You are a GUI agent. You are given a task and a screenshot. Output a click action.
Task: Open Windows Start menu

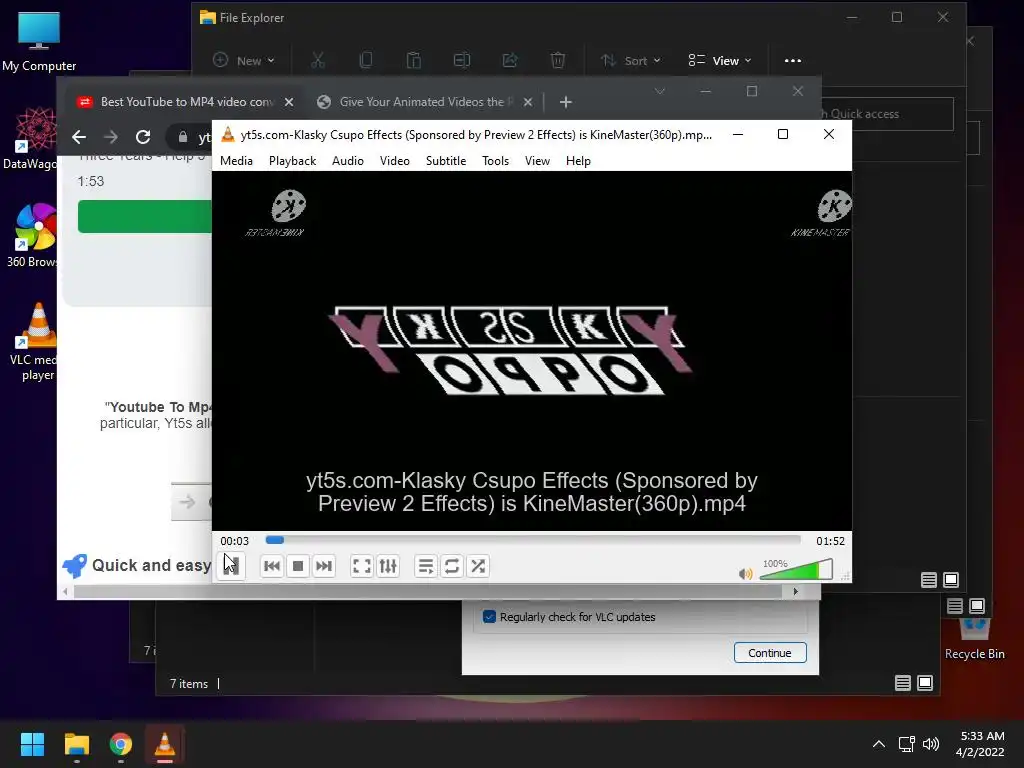32,744
